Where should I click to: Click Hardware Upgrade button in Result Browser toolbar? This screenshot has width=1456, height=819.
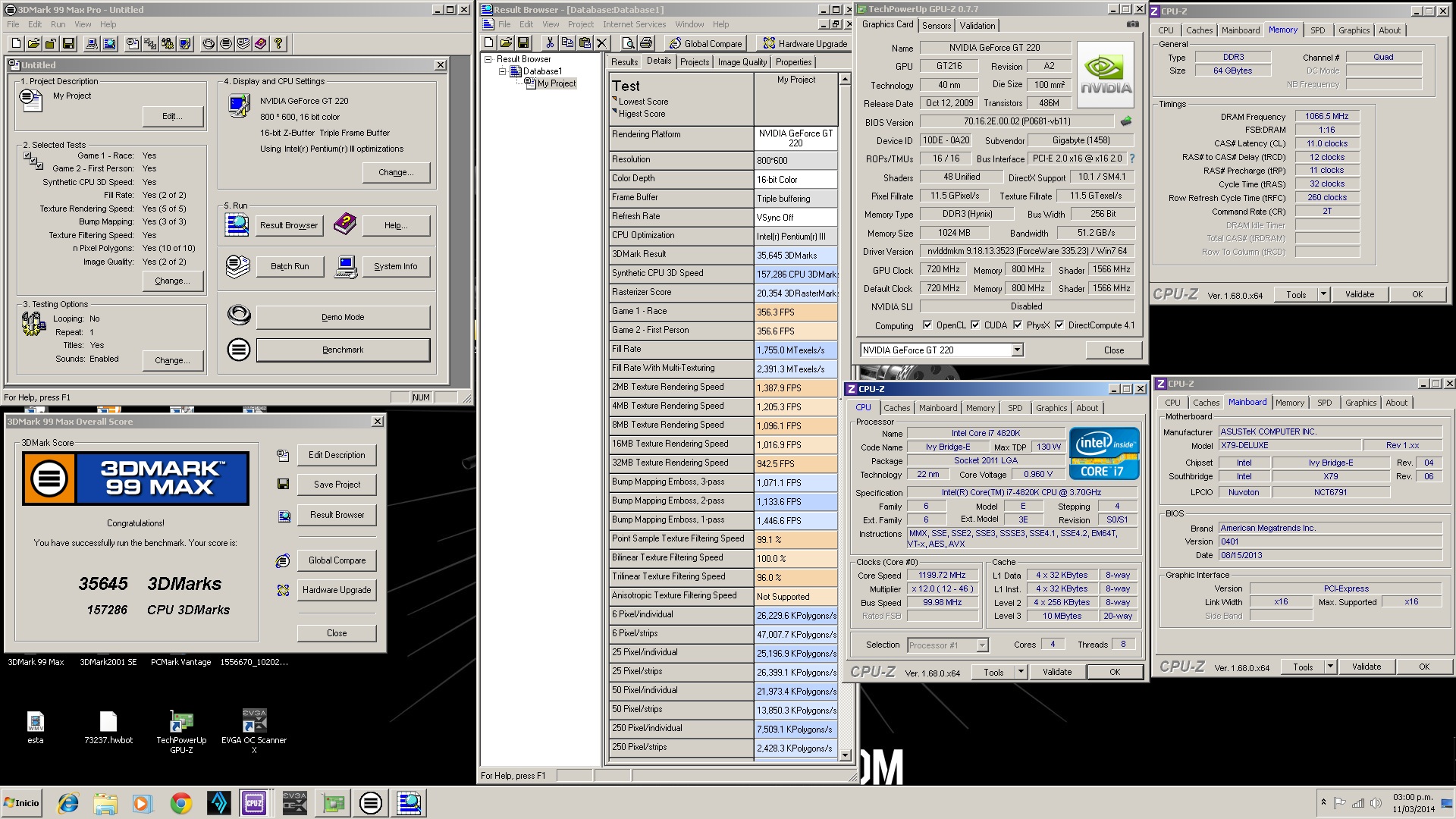(x=805, y=43)
